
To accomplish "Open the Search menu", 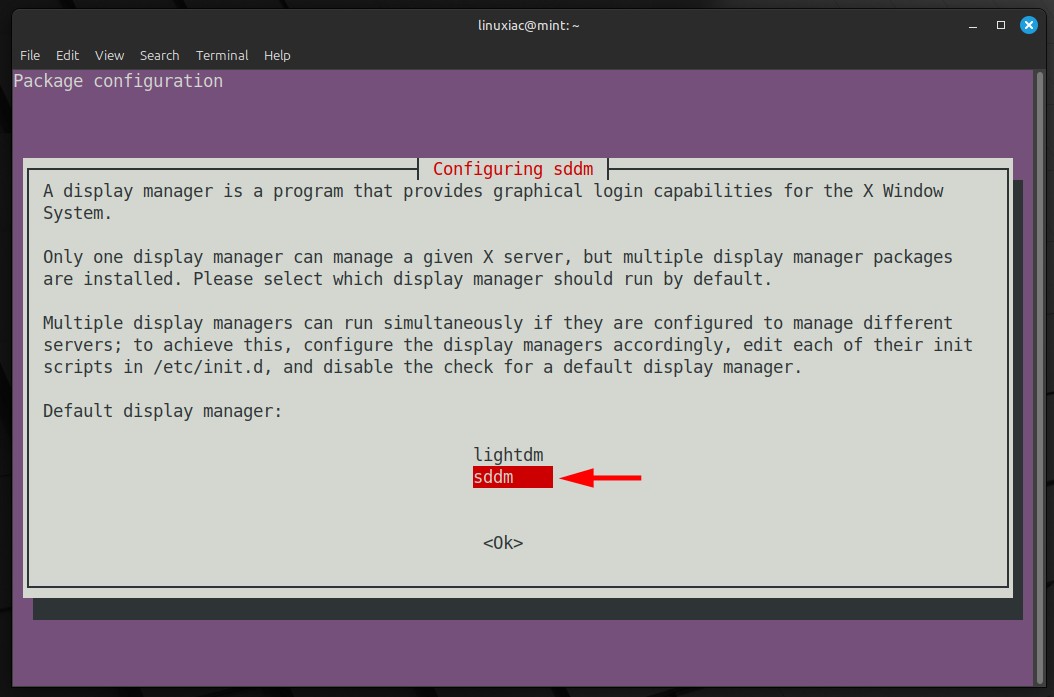I will [x=159, y=55].
